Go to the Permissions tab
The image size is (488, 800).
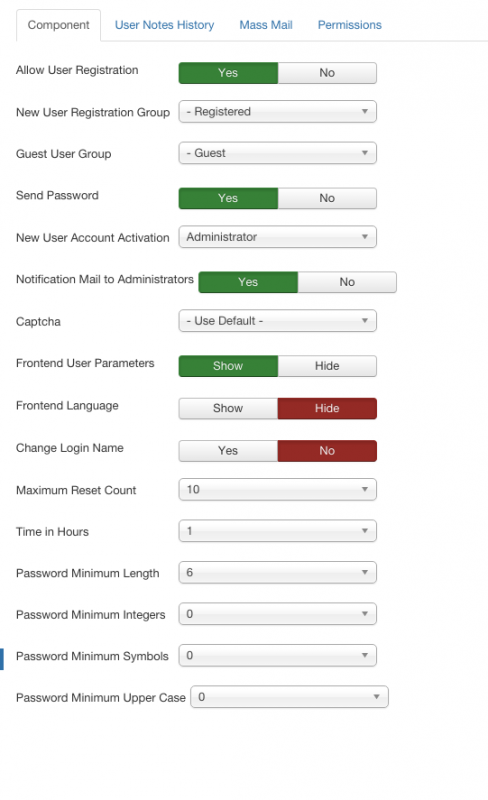coord(350,25)
